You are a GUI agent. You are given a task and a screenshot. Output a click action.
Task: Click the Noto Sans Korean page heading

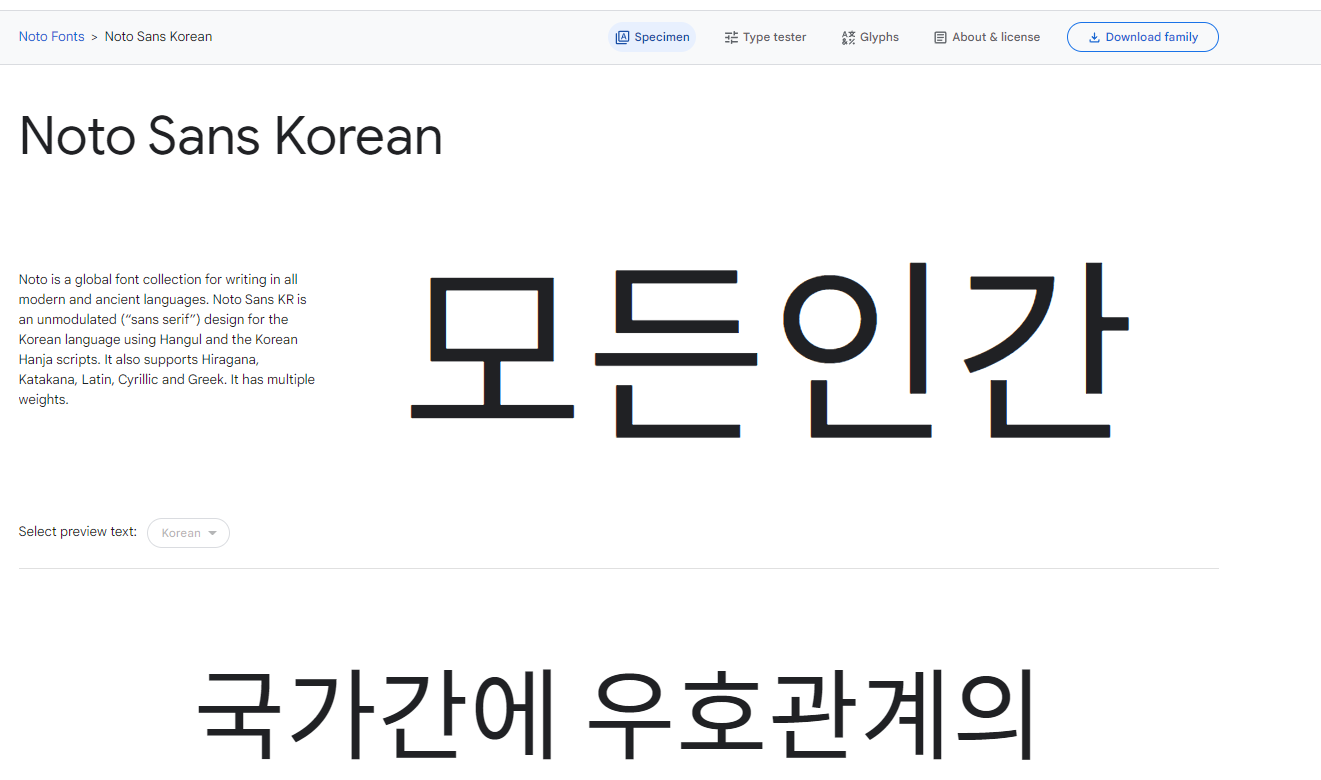click(231, 136)
